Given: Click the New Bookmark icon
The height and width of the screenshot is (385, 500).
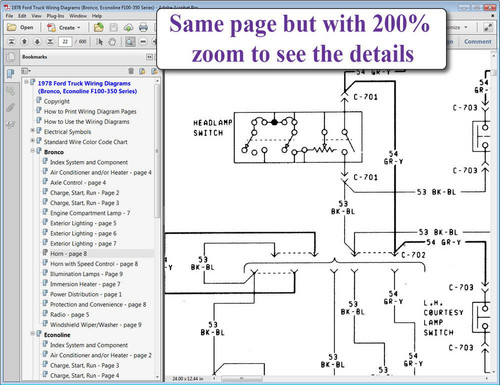Looking at the screenshot, I should tap(142, 71).
